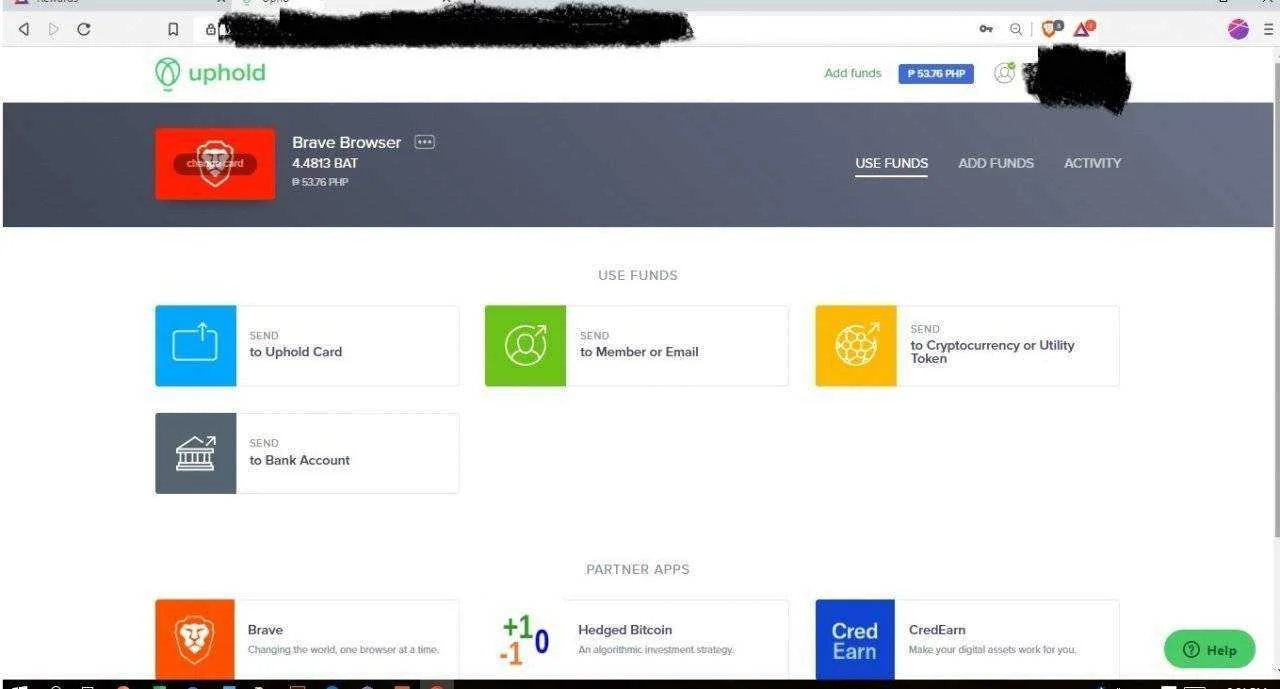Click the saved password key icon

coord(987,29)
